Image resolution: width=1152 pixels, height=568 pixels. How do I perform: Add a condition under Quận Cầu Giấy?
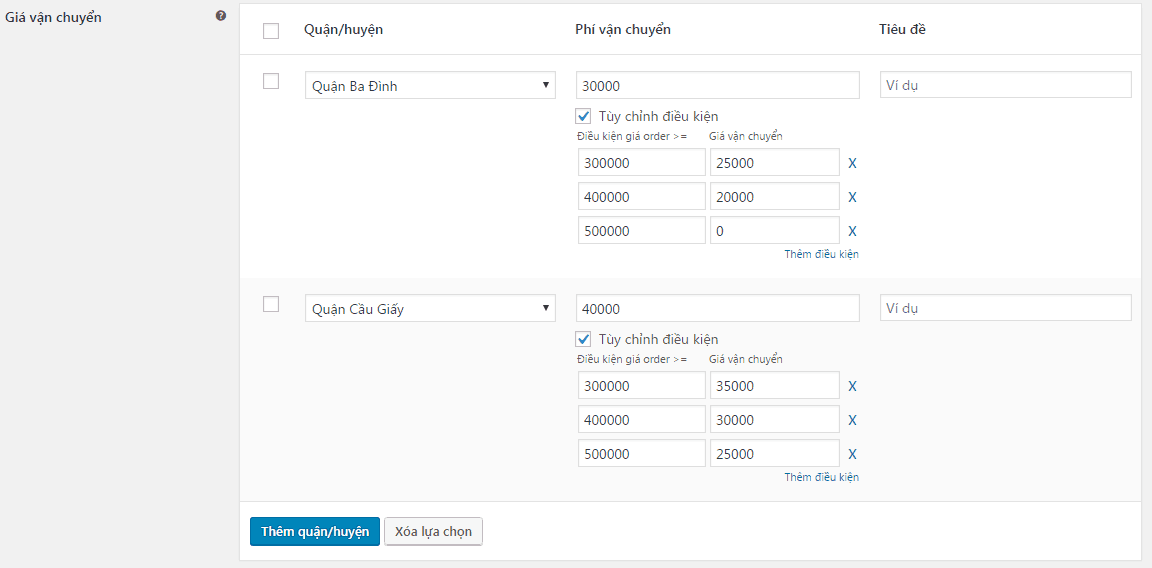click(821, 477)
